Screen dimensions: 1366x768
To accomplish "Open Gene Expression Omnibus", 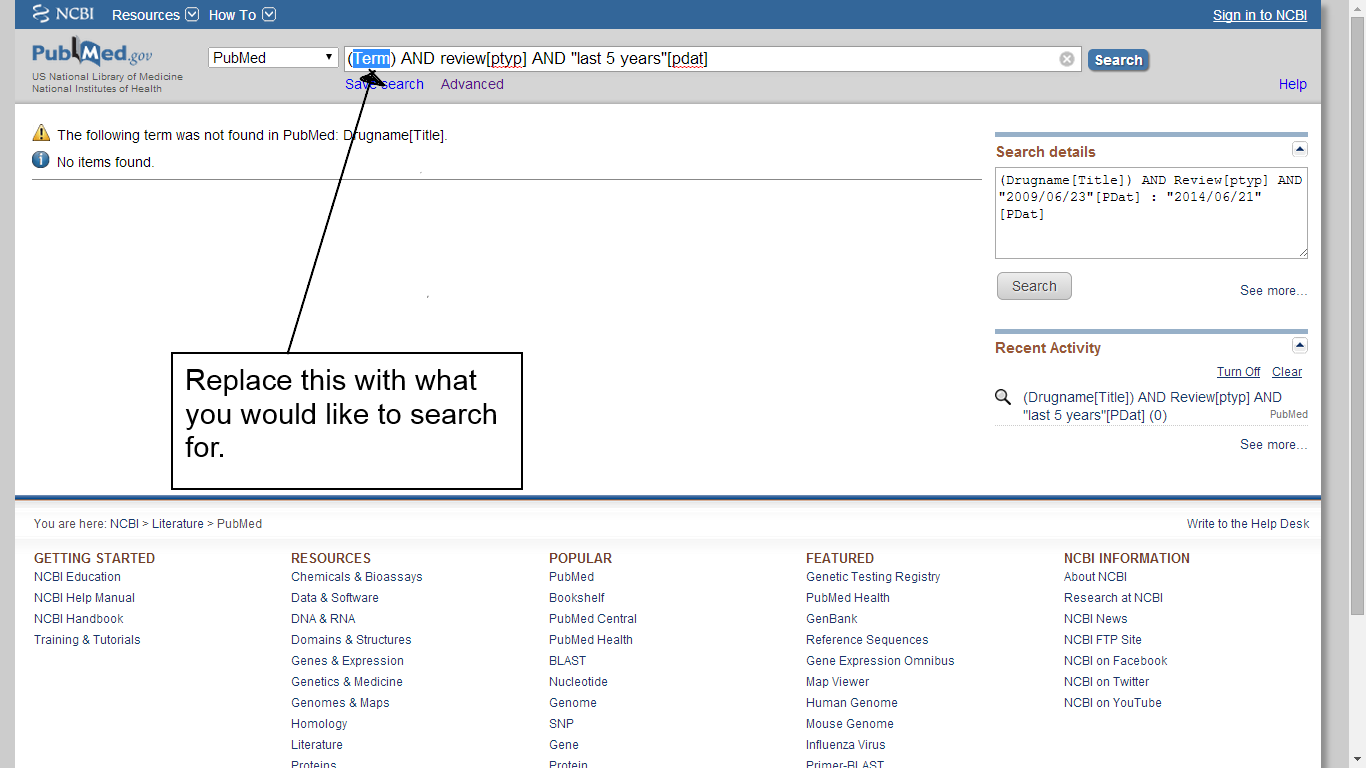I will click(880, 661).
